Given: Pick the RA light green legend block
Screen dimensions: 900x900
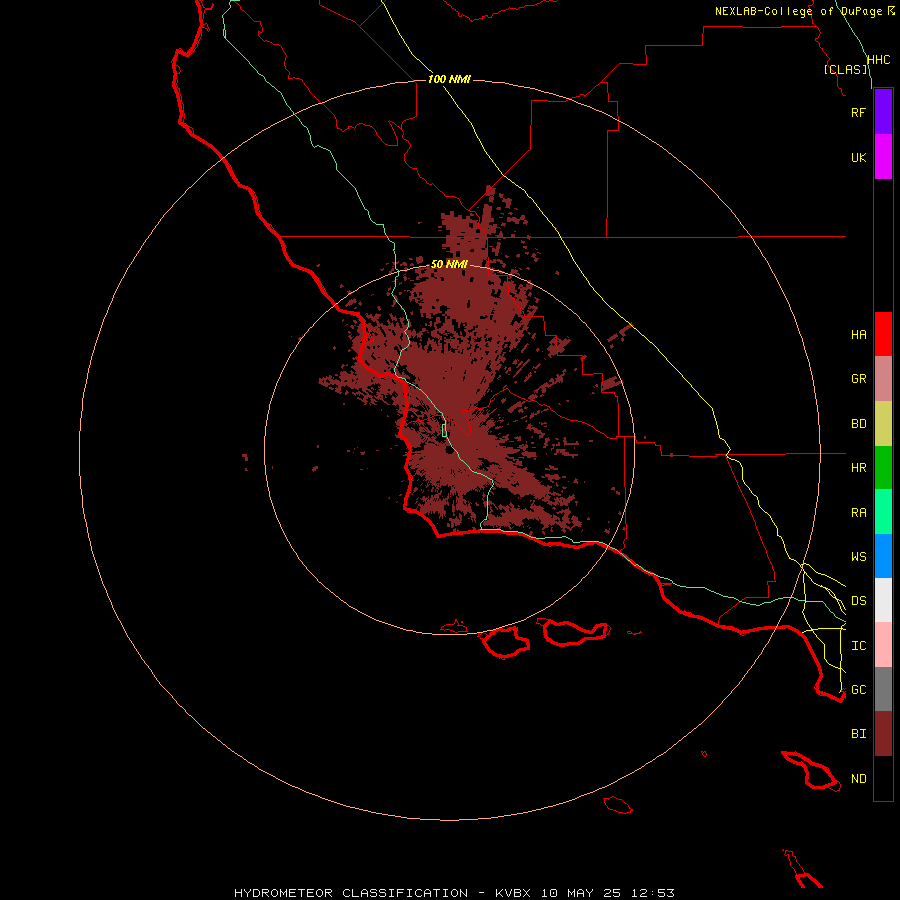Looking at the screenshot, I should (x=883, y=512).
